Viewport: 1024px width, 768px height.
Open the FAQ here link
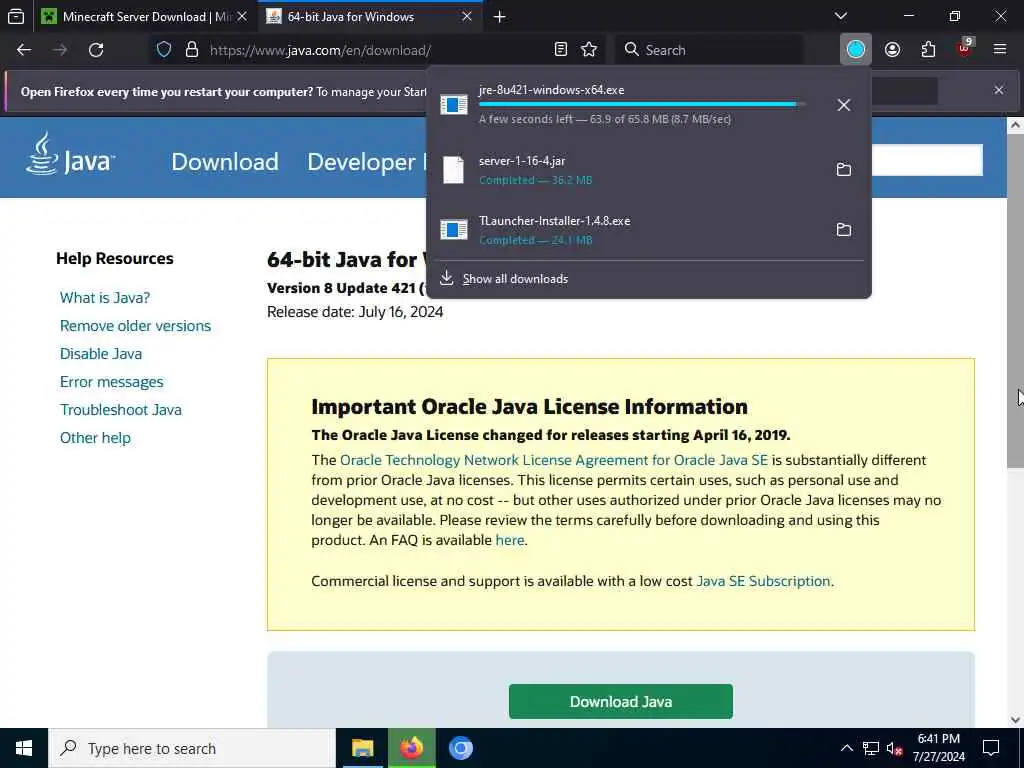point(509,540)
